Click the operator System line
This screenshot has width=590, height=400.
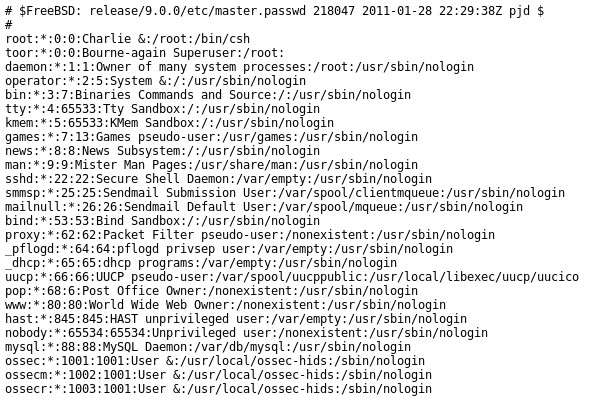click(x=155, y=81)
